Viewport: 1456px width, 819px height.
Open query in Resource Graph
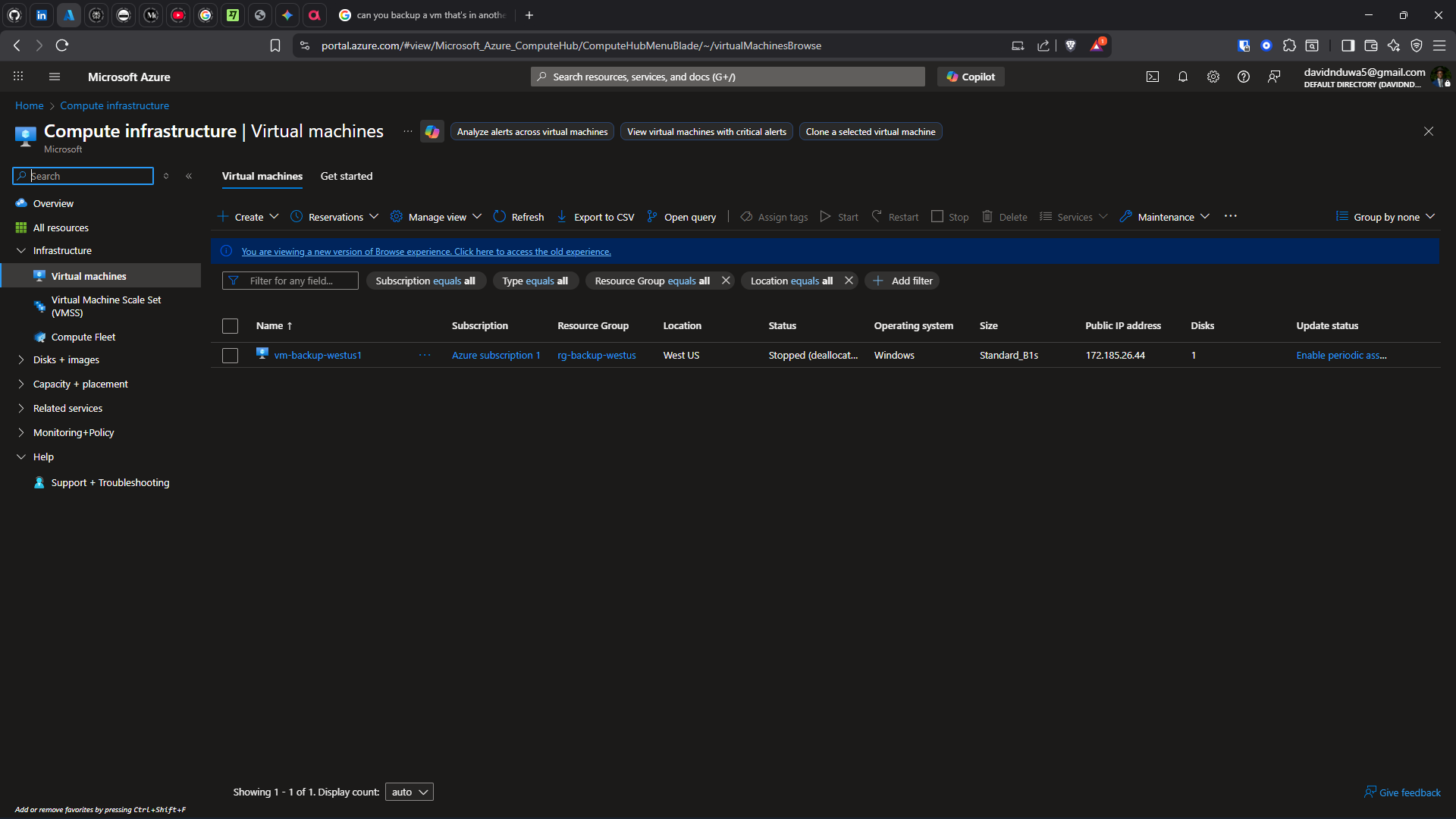coord(681,217)
